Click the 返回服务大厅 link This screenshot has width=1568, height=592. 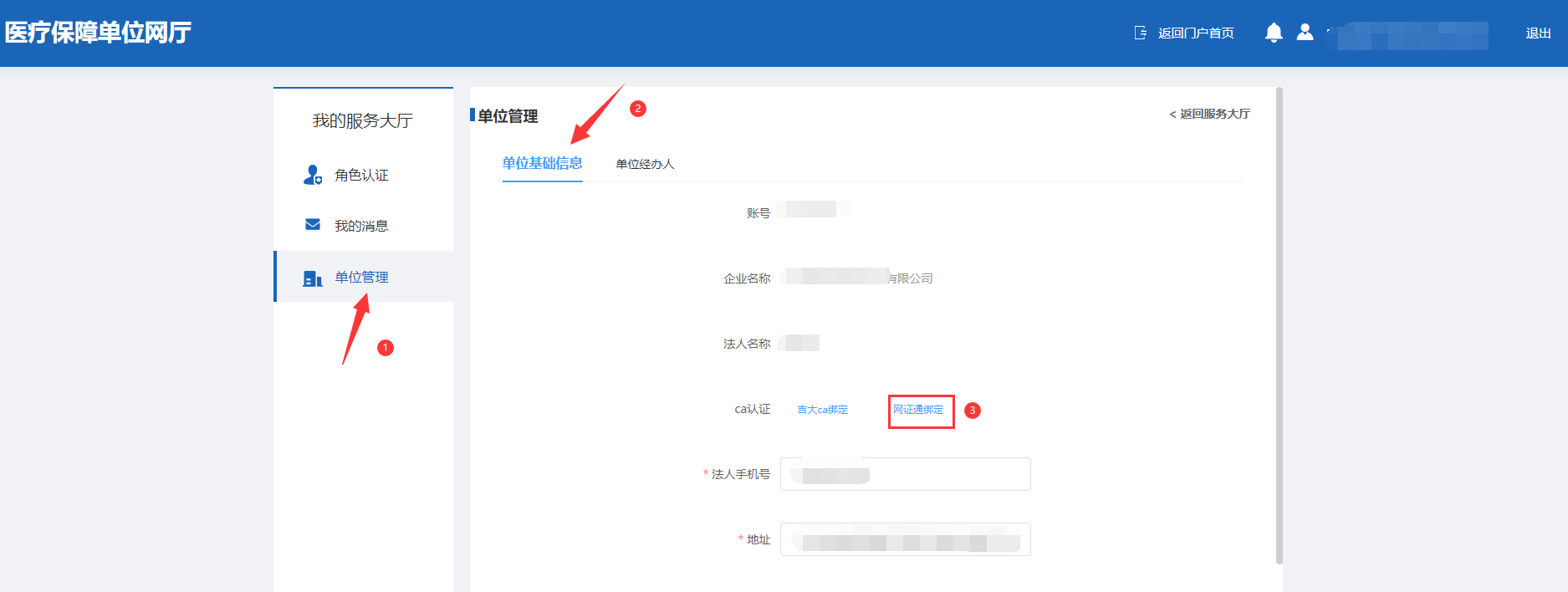point(1209,114)
